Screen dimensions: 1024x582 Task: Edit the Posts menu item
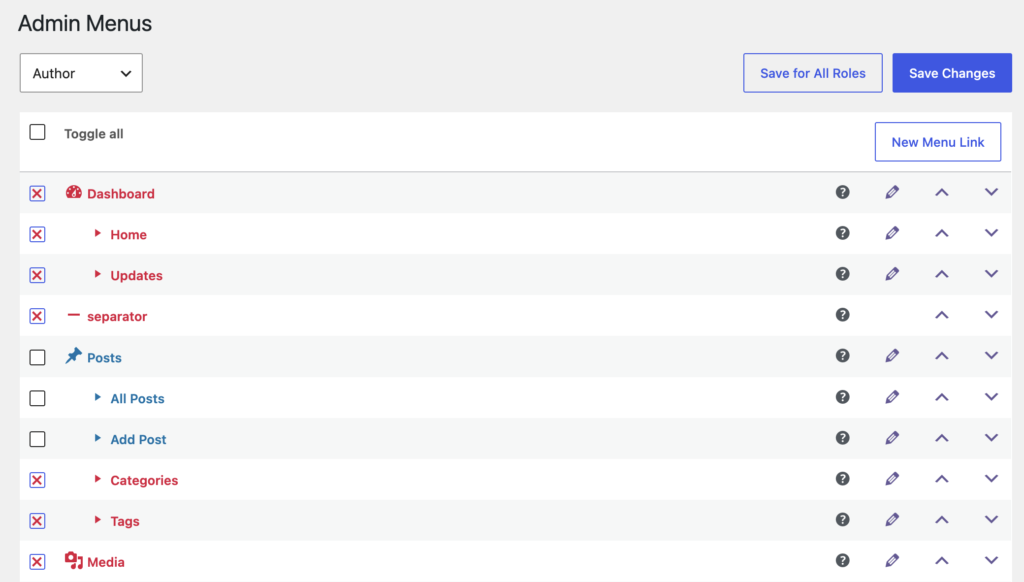892,356
